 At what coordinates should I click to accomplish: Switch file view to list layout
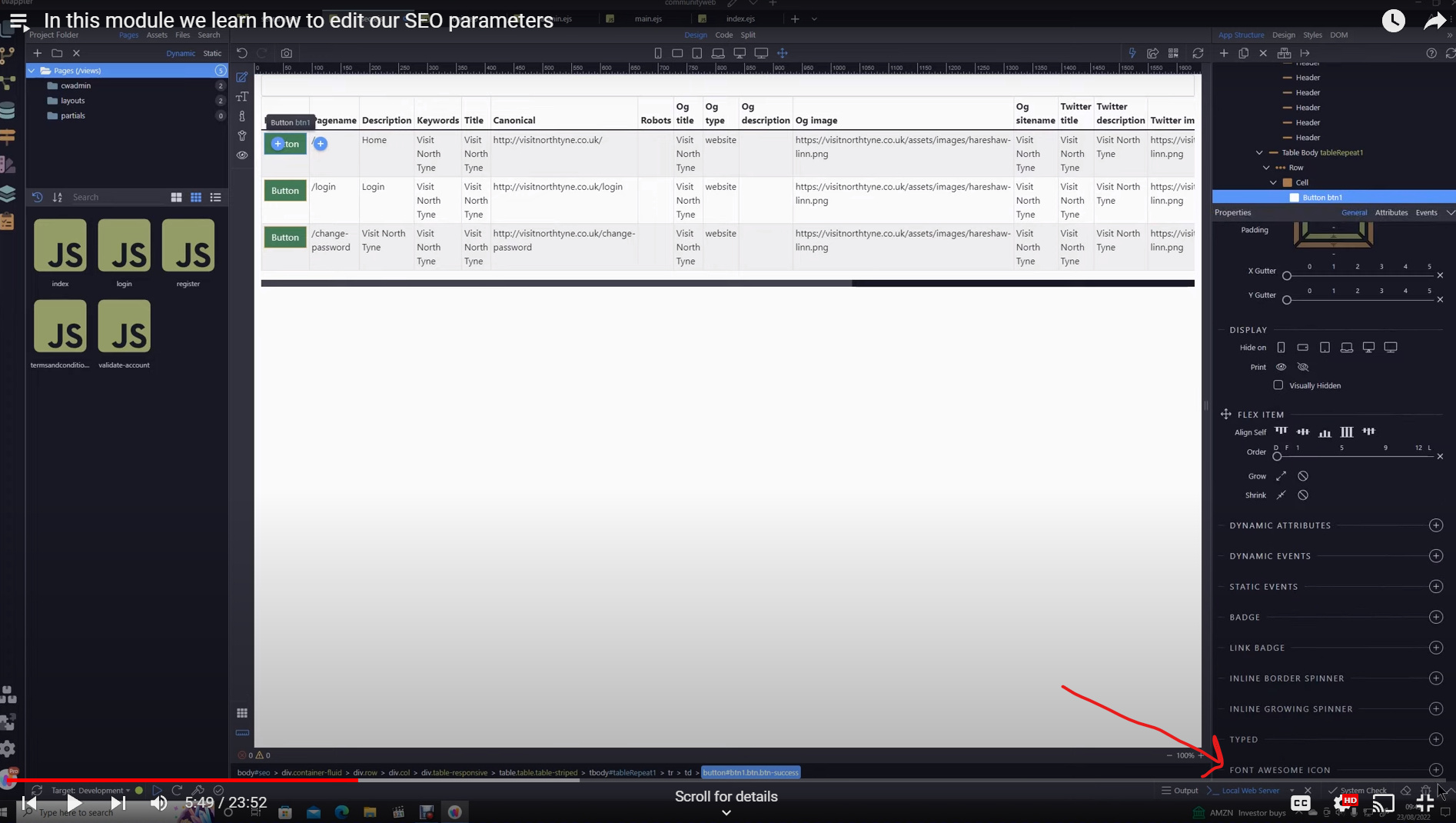click(215, 198)
